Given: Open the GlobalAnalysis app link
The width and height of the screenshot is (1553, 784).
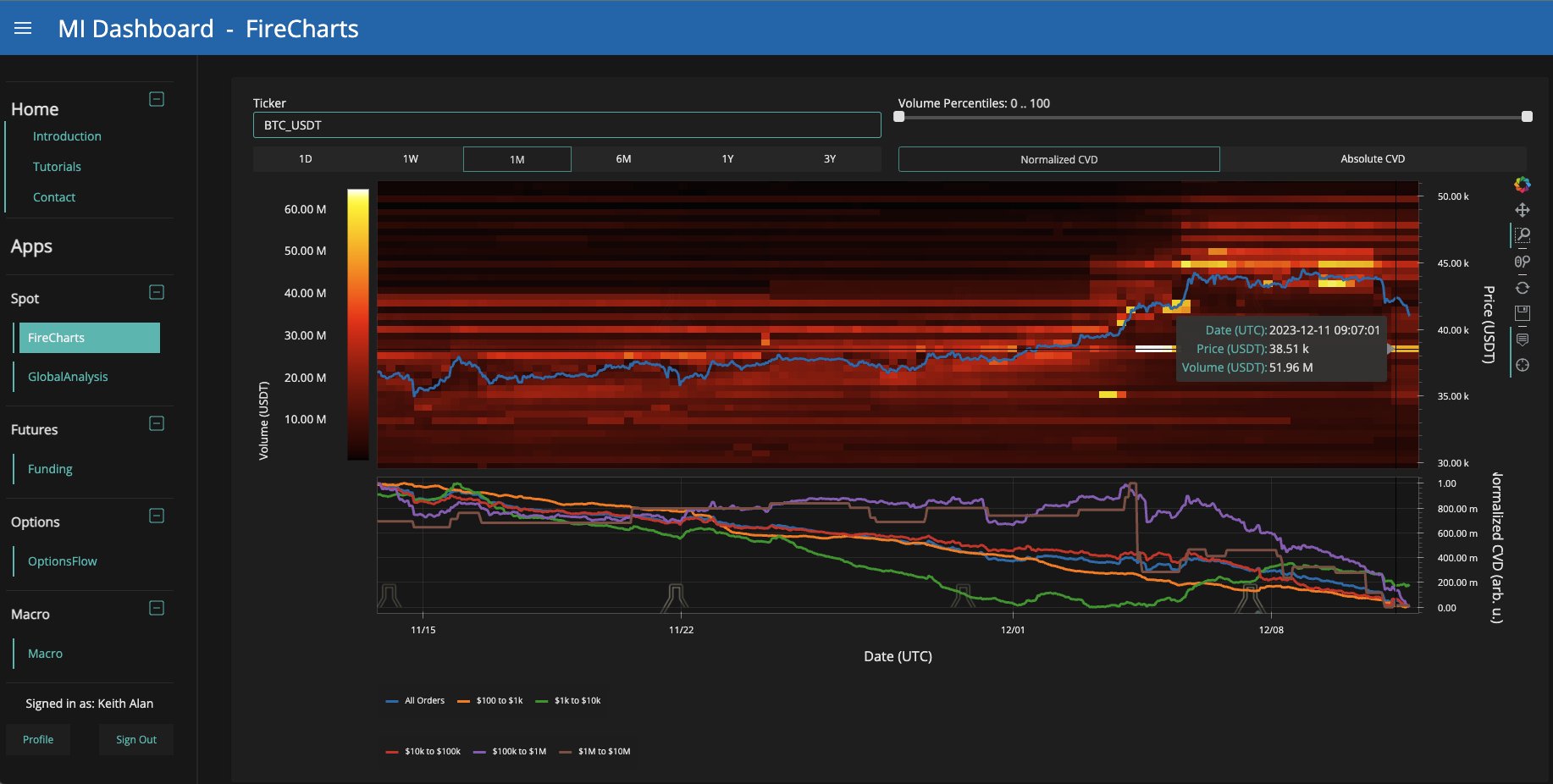Looking at the screenshot, I should pyautogui.click(x=68, y=377).
